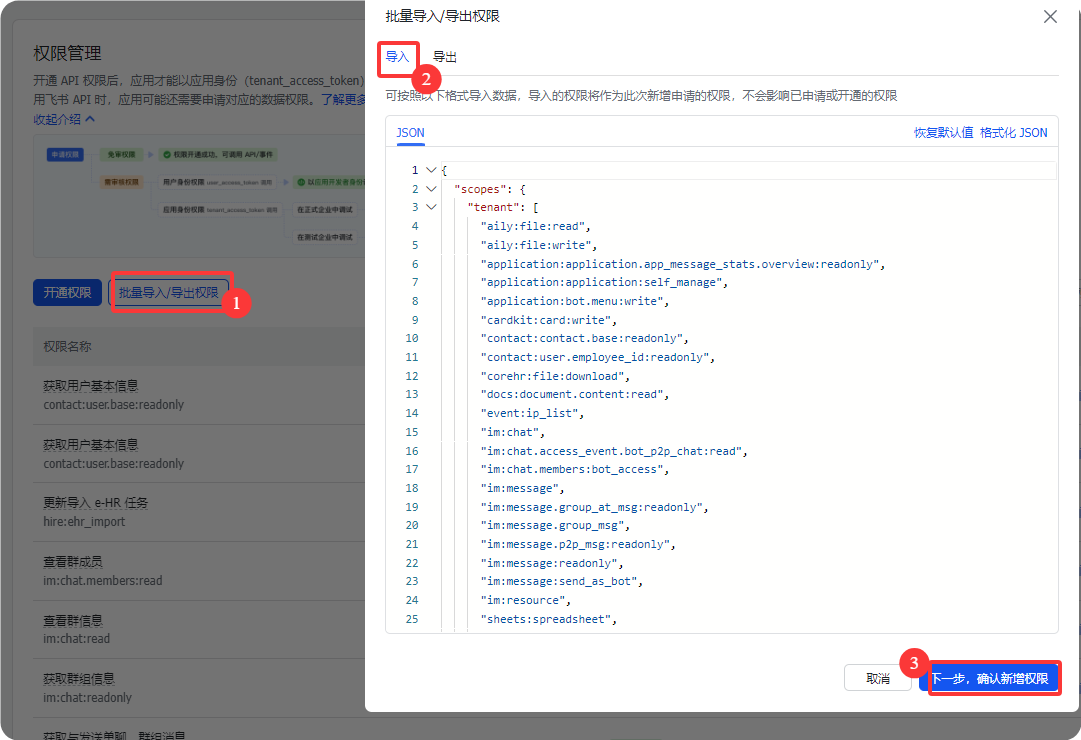Click the 恢复默认值 link
Screen dimensions: 1081x740
click(x=943, y=132)
